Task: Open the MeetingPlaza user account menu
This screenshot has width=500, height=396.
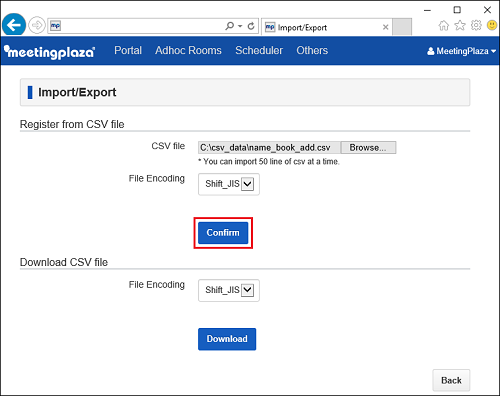Action: tap(461, 51)
